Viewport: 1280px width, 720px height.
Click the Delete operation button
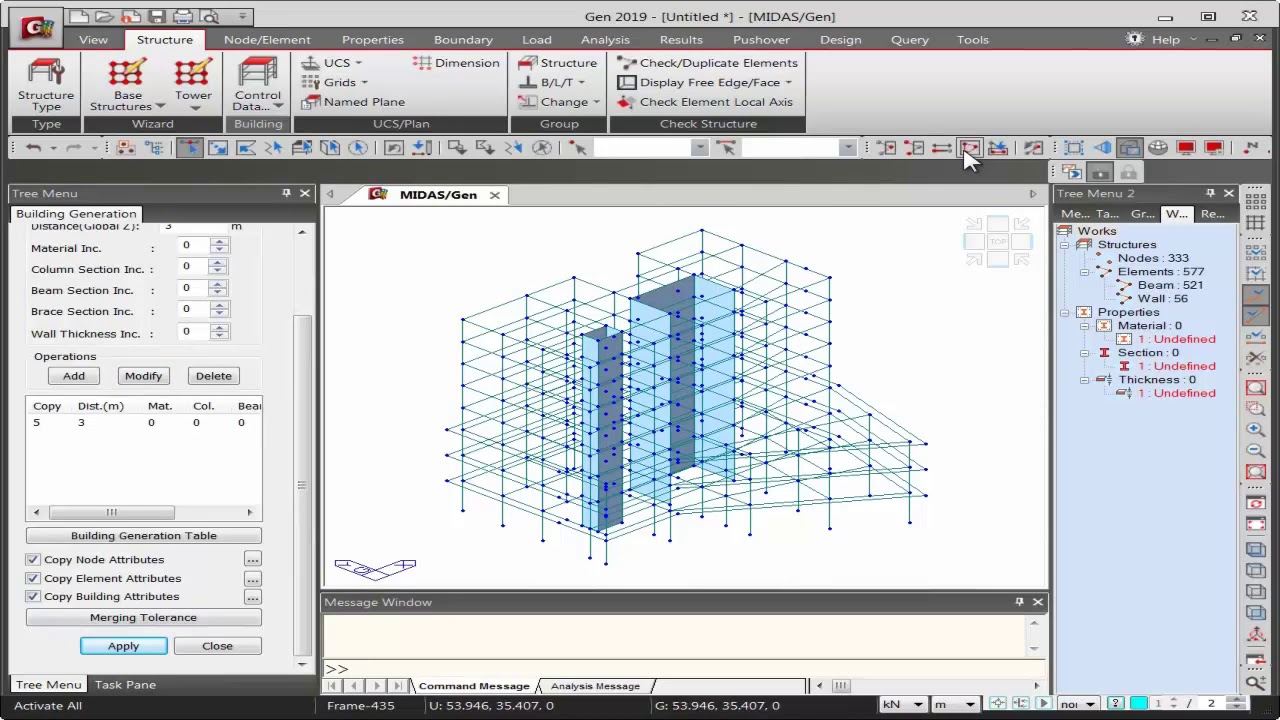(x=213, y=376)
